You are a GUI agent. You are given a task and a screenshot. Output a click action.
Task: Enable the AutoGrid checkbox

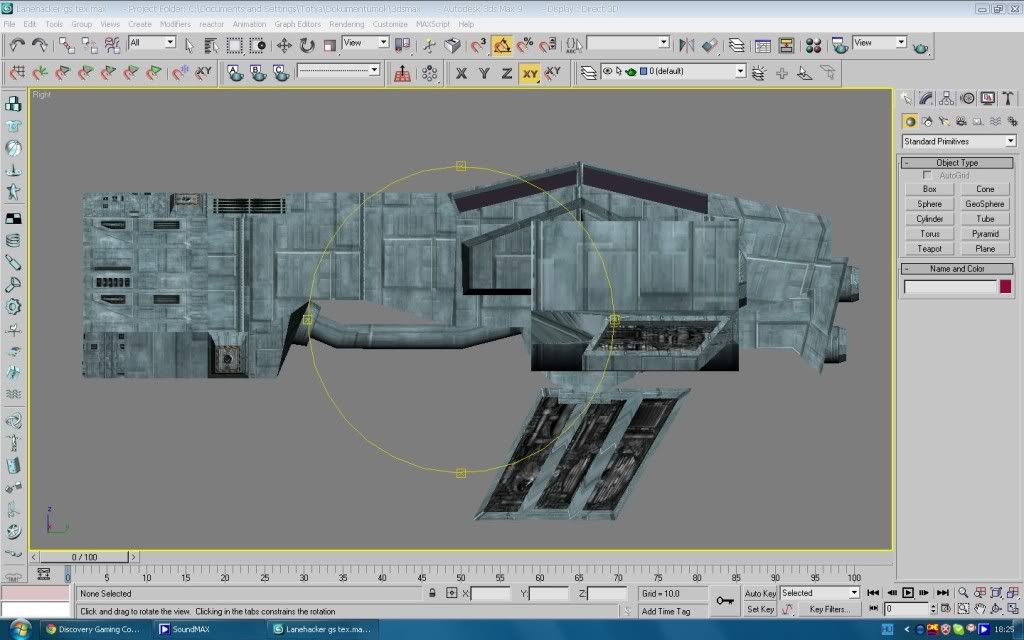click(x=928, y=175)
